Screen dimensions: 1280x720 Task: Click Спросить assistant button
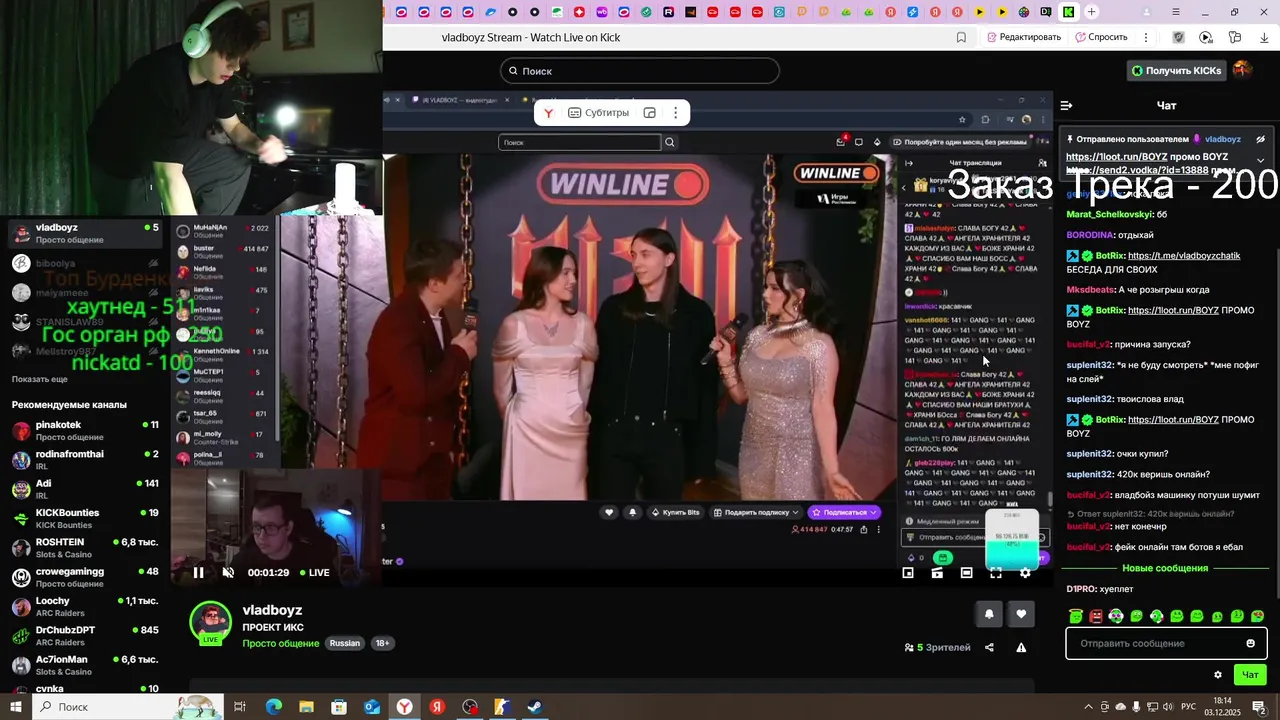[1101, 37]
